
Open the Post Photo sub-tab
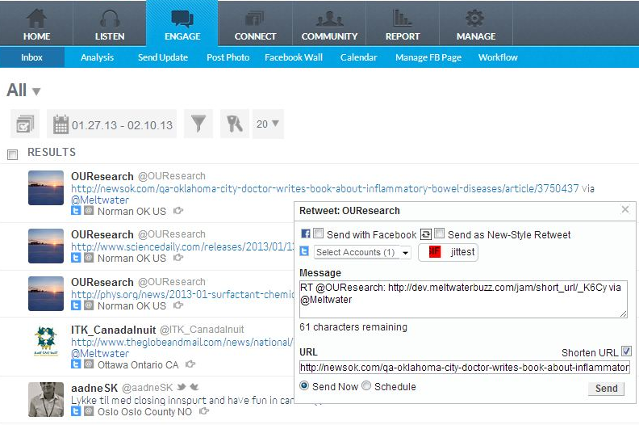click(x=228, y=58)
